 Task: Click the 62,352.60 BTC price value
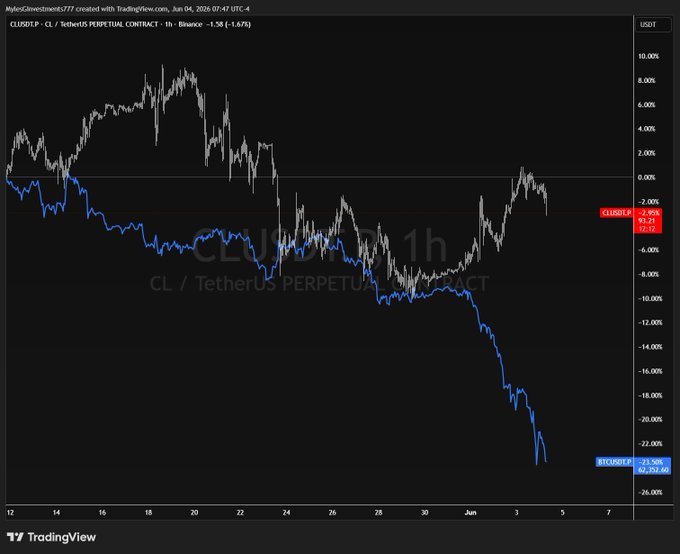[x=653, y=470]
